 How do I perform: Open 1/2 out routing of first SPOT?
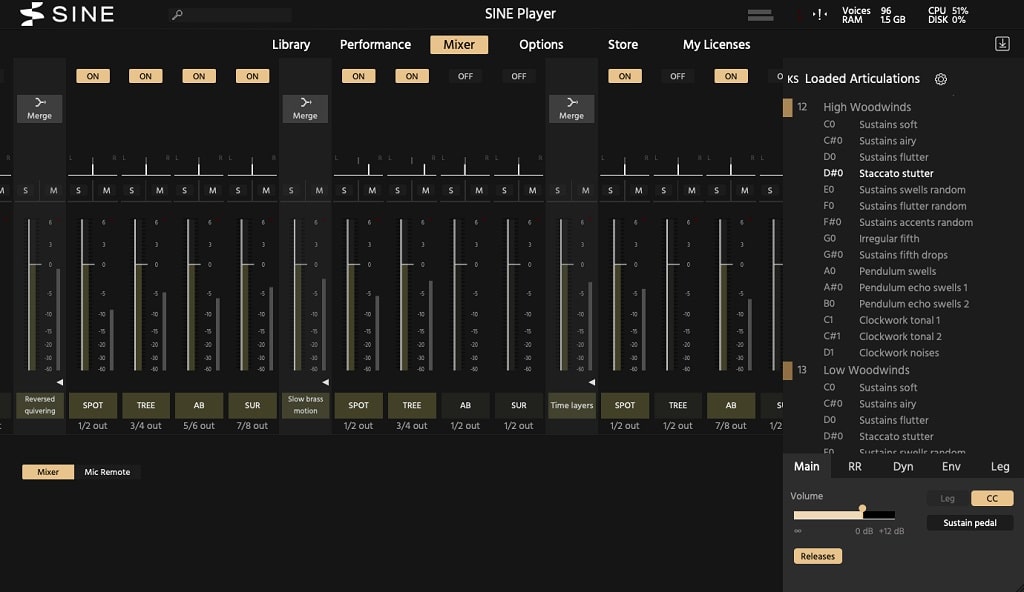tap(93, 426)
